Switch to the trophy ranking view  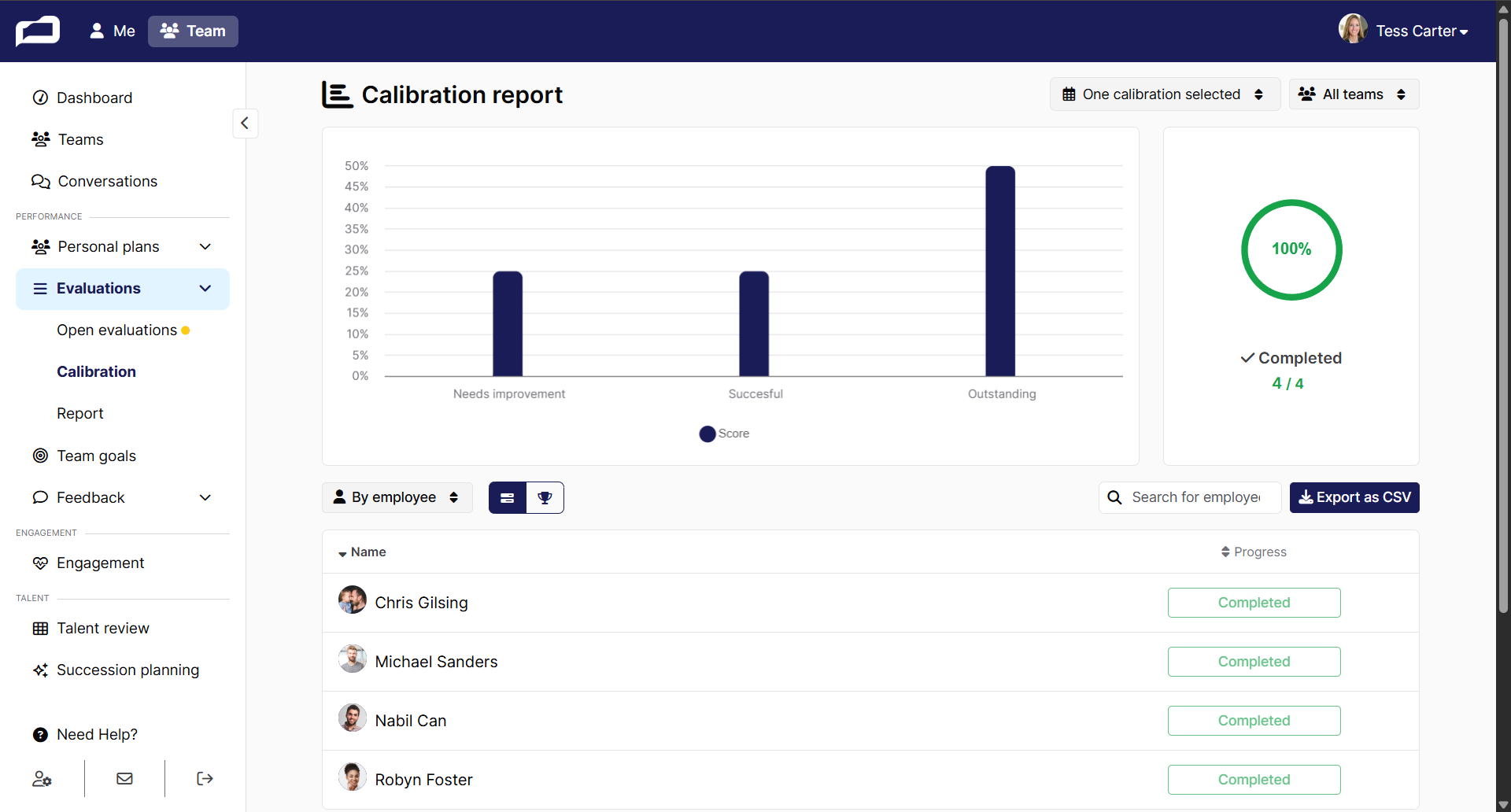pyautogui.click(x=545, y=498)
